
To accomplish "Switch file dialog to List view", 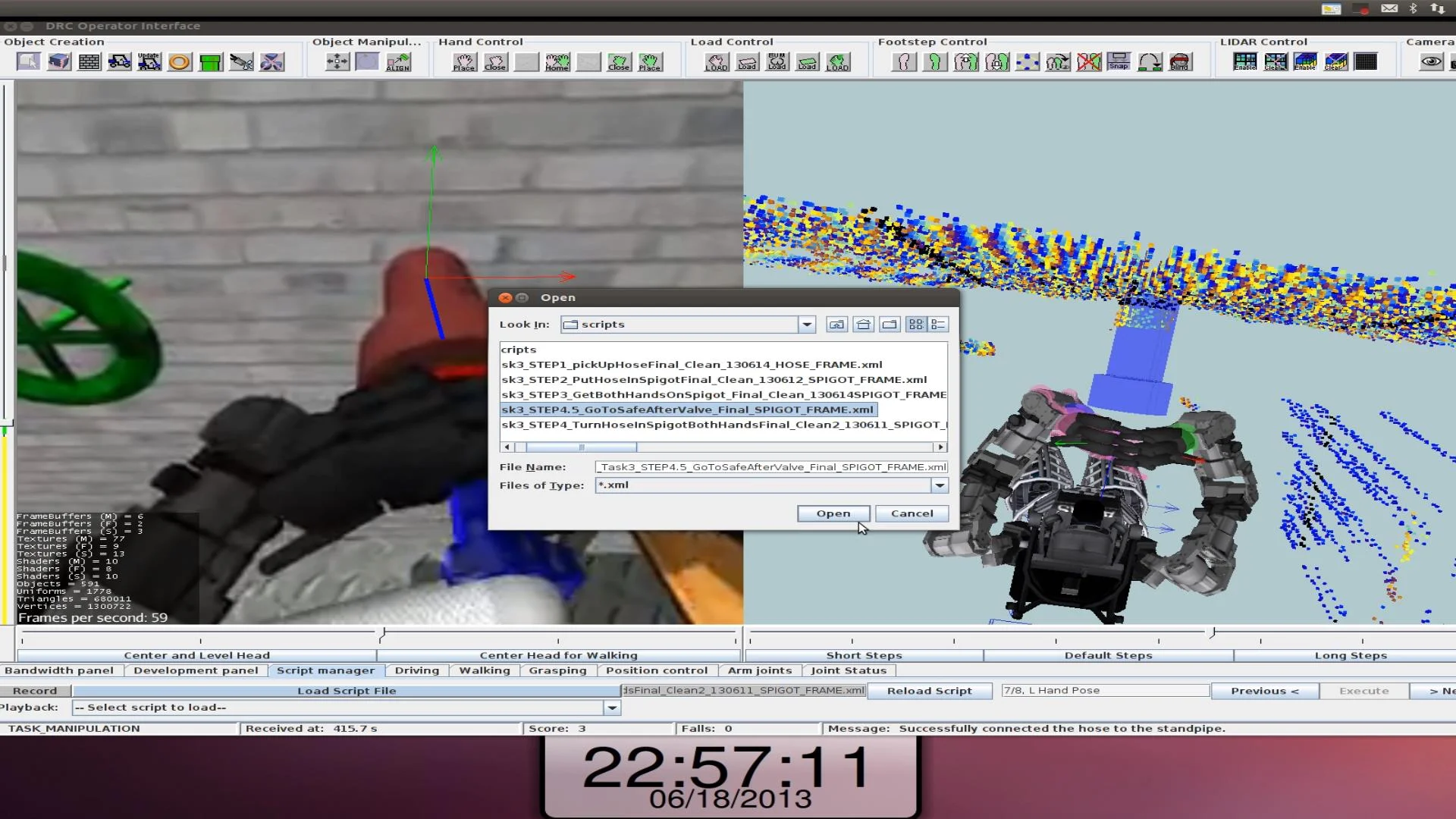I will (x=916, y=325).
